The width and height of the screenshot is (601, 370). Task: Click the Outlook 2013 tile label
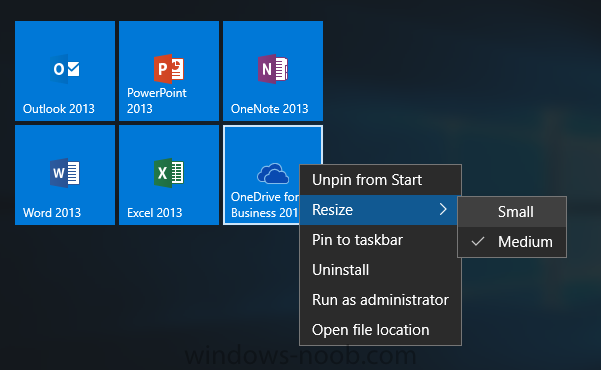coord(59,109)
